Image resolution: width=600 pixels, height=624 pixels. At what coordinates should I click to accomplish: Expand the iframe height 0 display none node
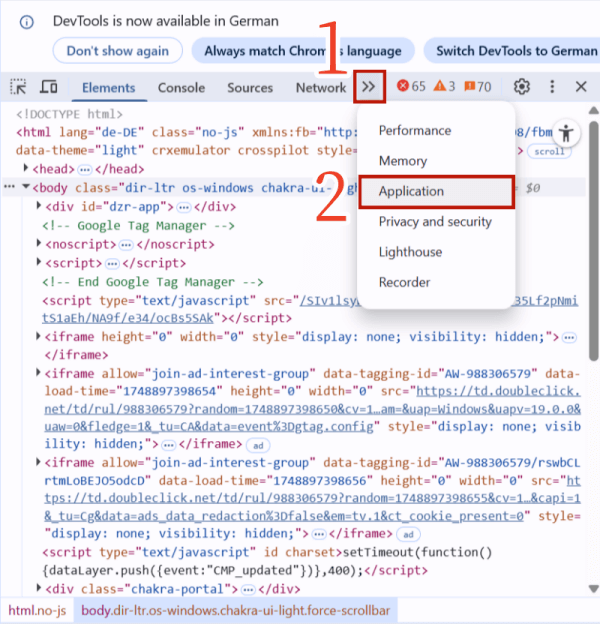point(39,336)
